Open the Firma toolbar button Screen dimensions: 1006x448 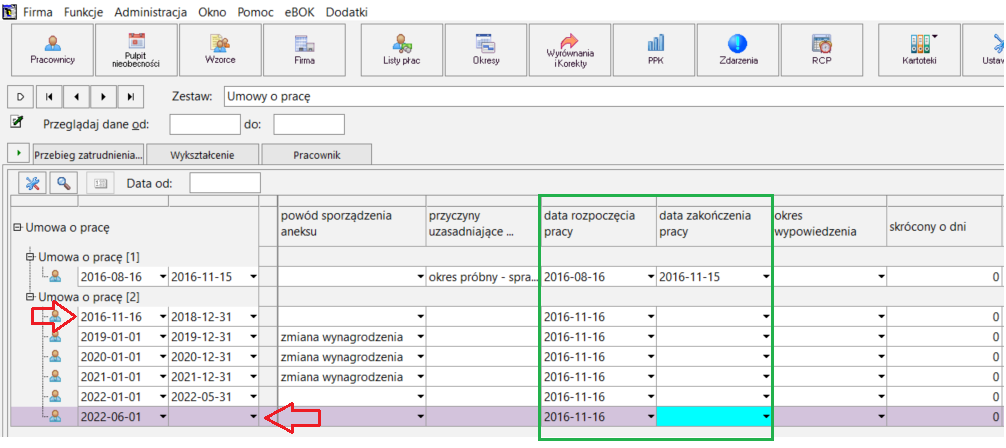click(304, 50)
